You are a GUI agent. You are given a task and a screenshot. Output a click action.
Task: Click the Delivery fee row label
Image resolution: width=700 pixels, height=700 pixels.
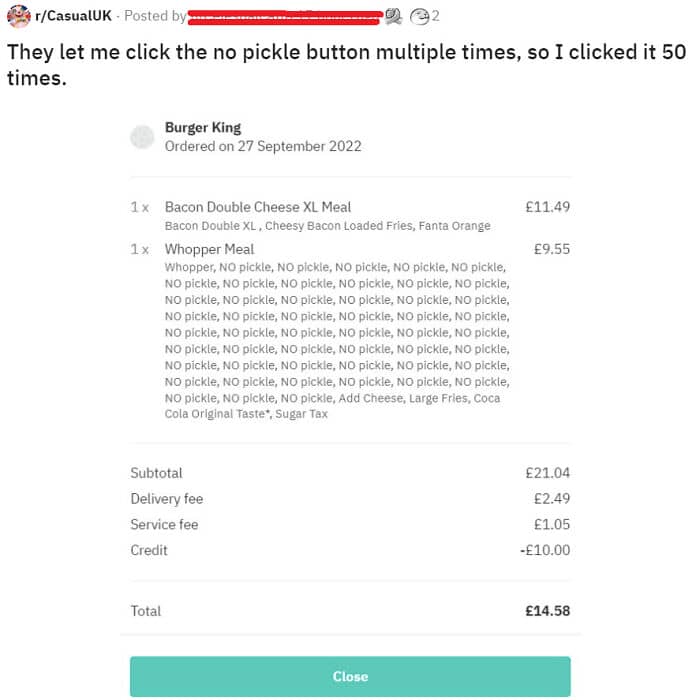coord(166,499)
